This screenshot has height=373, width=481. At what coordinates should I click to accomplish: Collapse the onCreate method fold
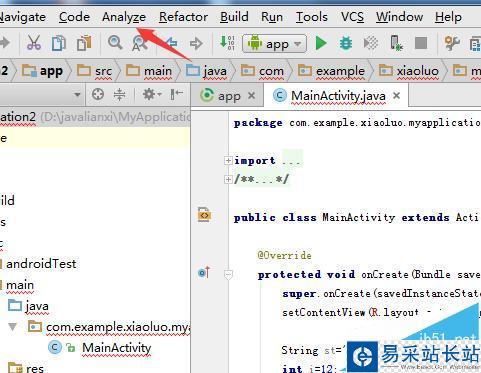pyautogui.click(x=228, y=274)
